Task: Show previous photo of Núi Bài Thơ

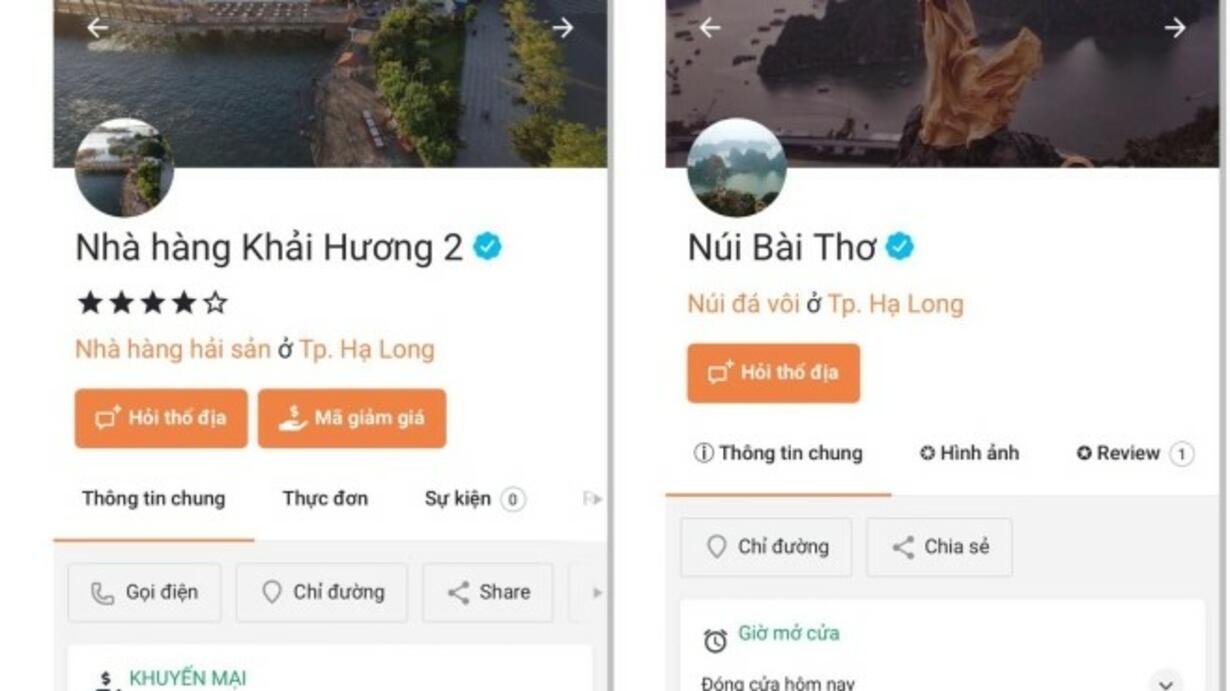Action: (710, 28)
